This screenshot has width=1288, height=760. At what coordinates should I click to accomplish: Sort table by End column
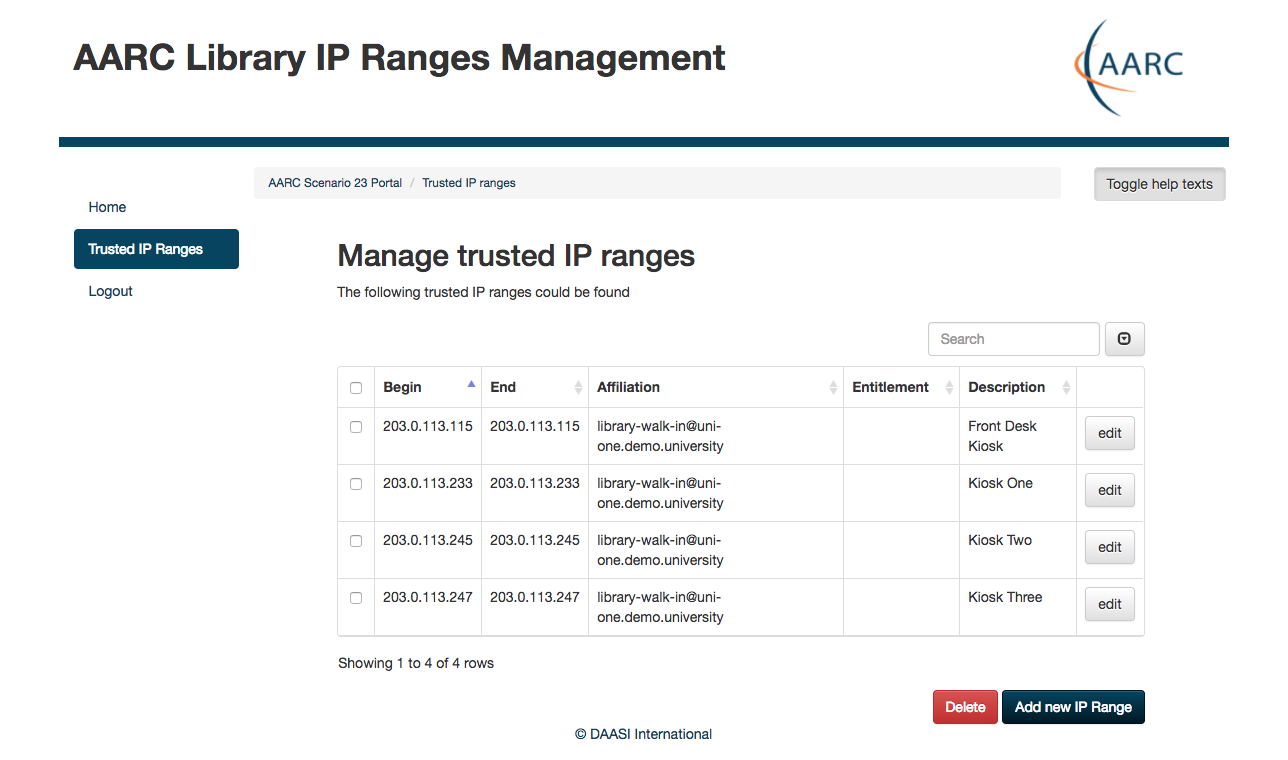tap(535, 387)
